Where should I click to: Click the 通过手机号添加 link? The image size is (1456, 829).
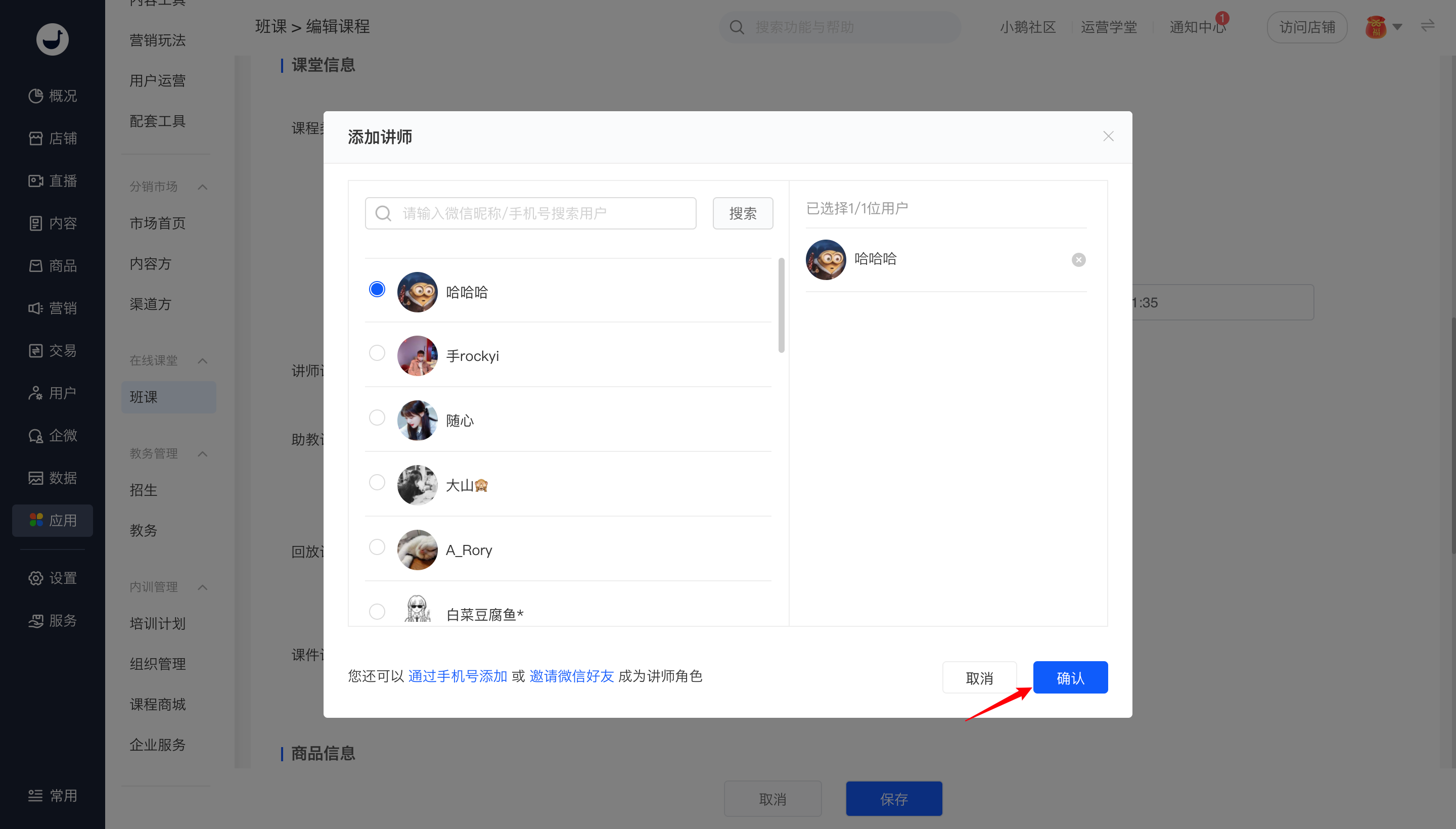(x=457, y=676)
